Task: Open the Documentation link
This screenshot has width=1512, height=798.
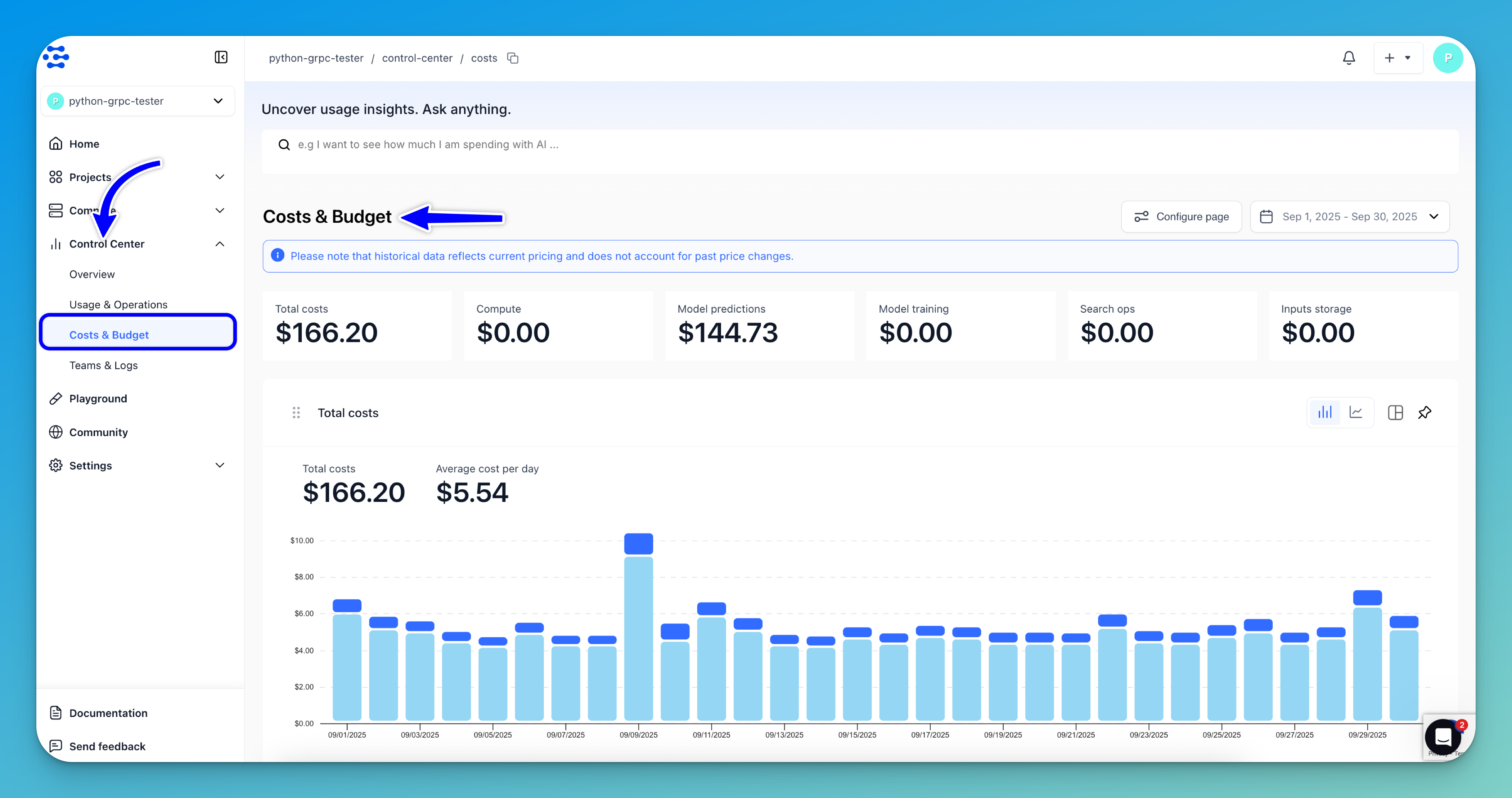Action: tap(108, 713)
